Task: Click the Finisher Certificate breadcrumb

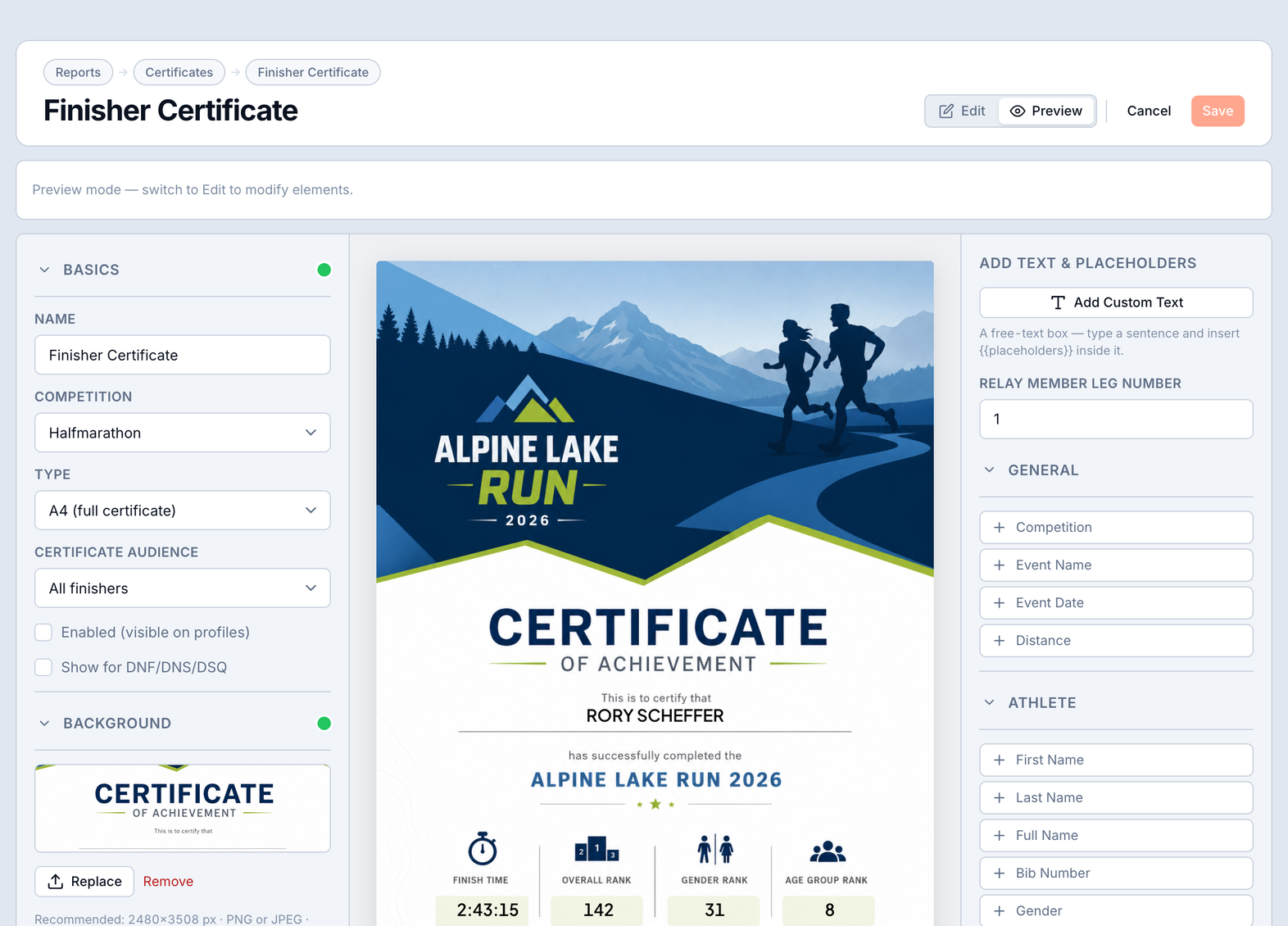Action: coord(313,72)
